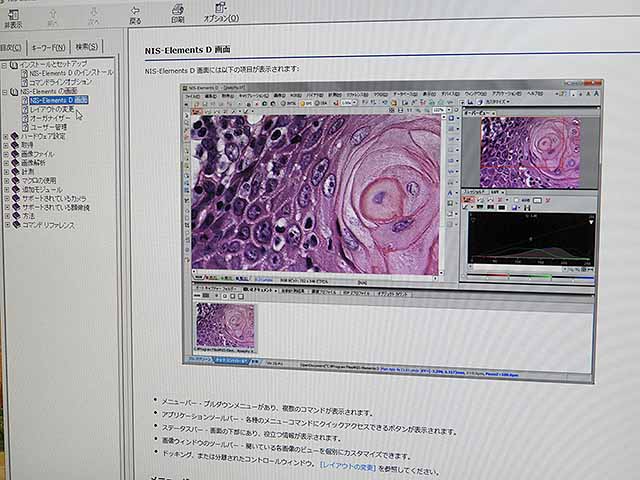Expand the サポートされている顕微鏡 node
Viewport: 640px width, 480px height.
7,207
